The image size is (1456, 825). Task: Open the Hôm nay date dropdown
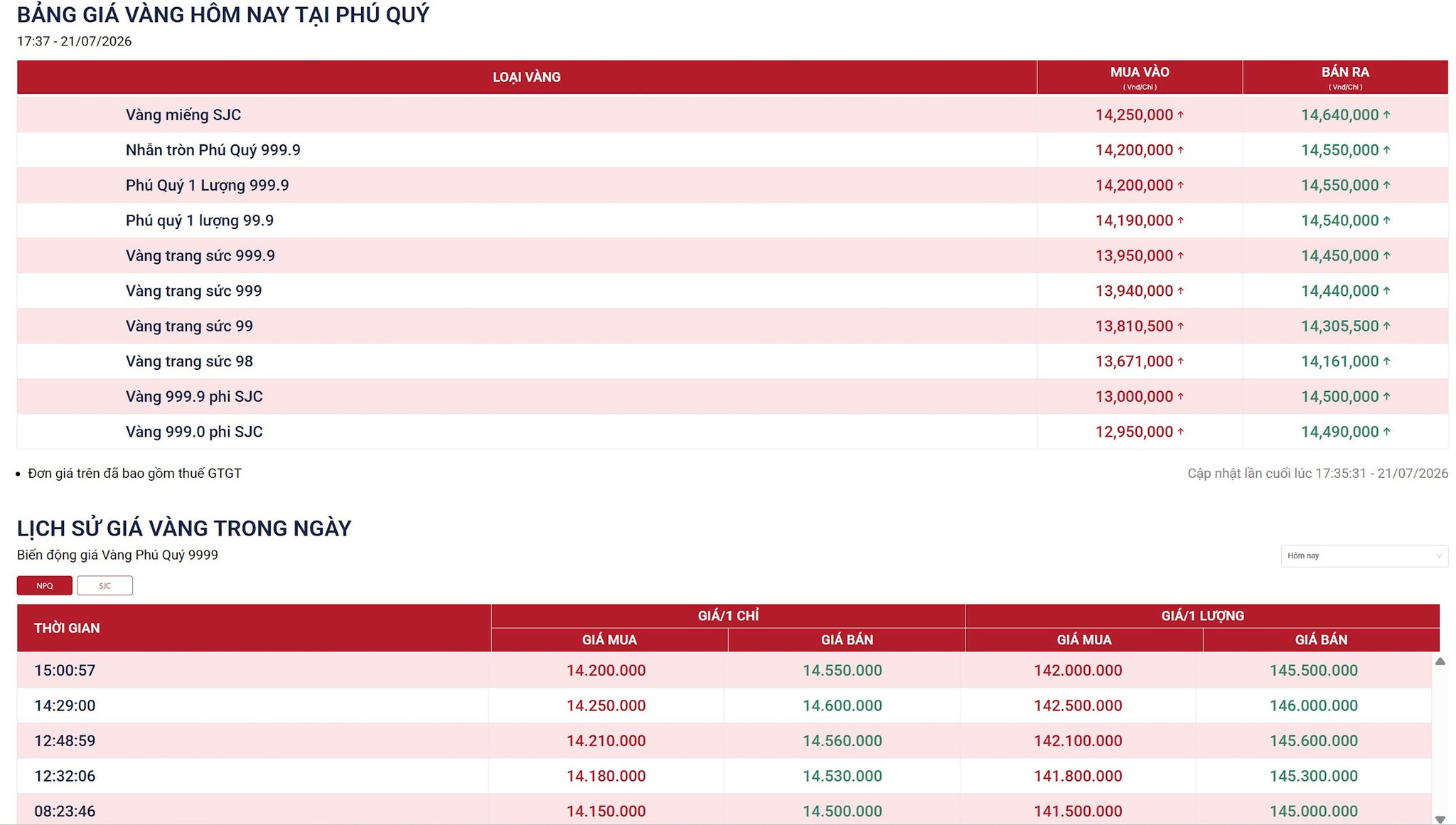[x=1364, y=555]
